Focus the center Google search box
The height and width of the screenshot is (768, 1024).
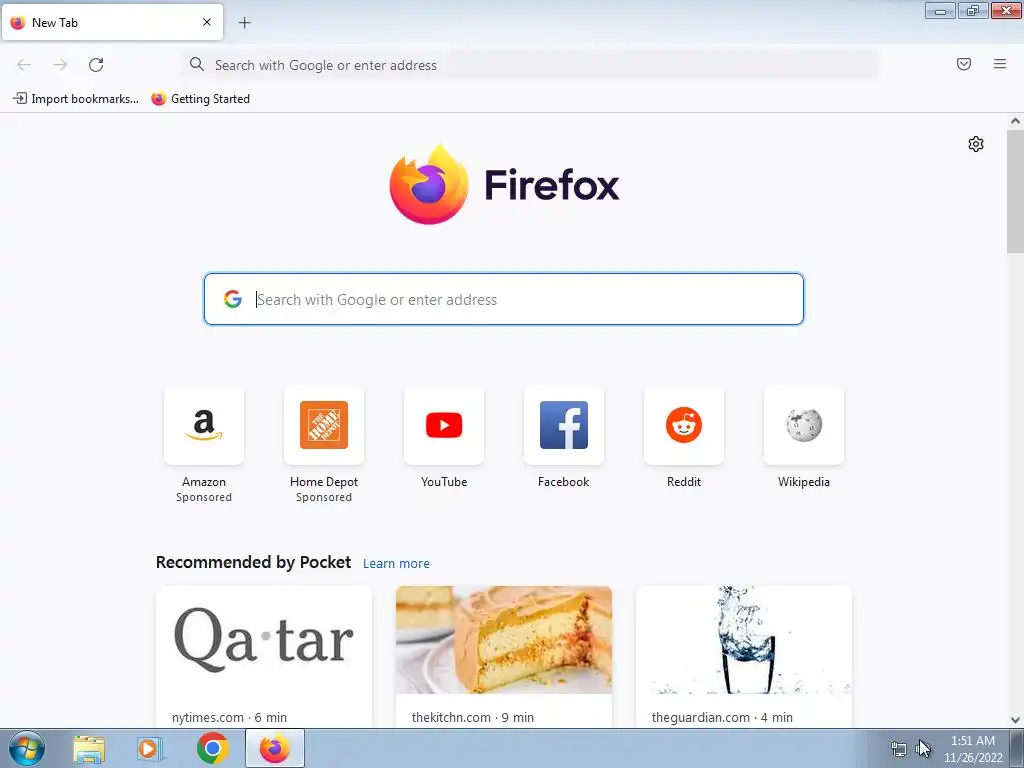click(504, 299)
